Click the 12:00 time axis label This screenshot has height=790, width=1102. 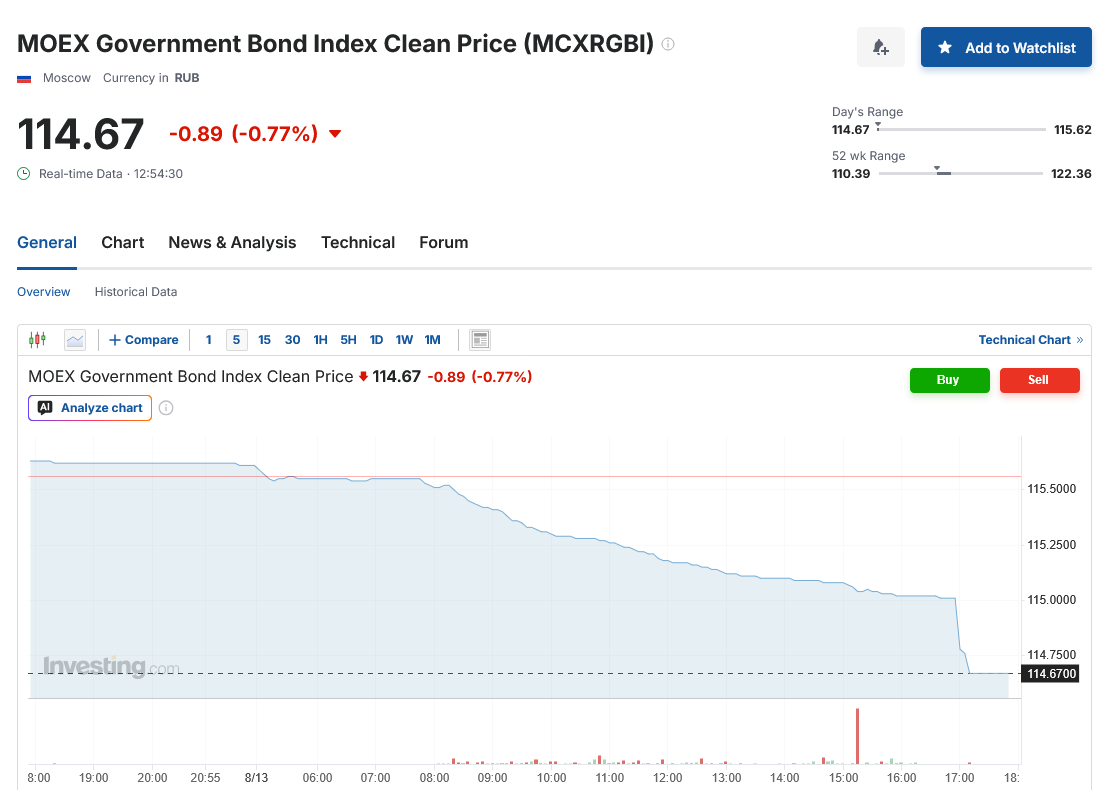668,778
